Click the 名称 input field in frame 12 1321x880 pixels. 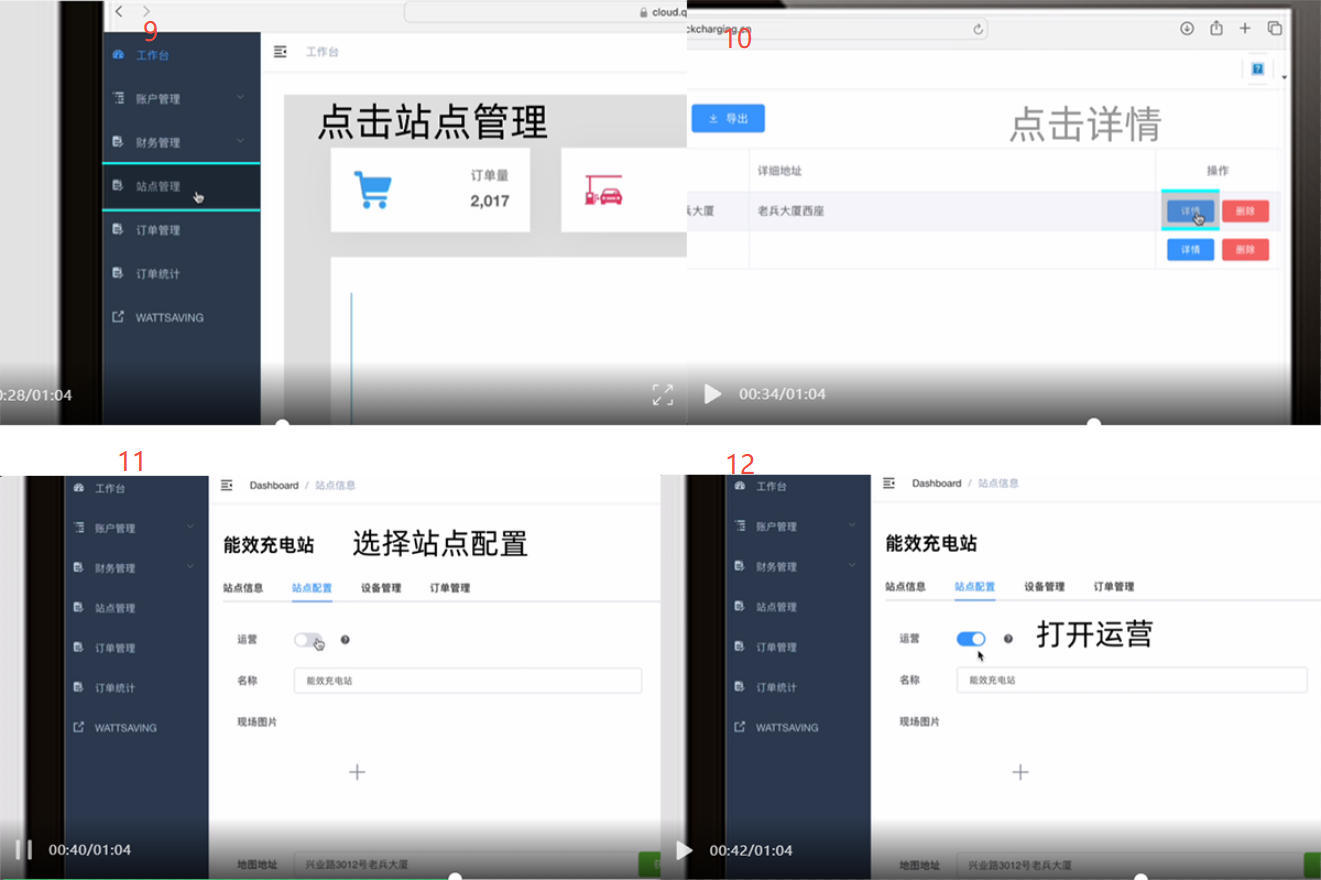pyautogui.click(x=1132, y=680)
